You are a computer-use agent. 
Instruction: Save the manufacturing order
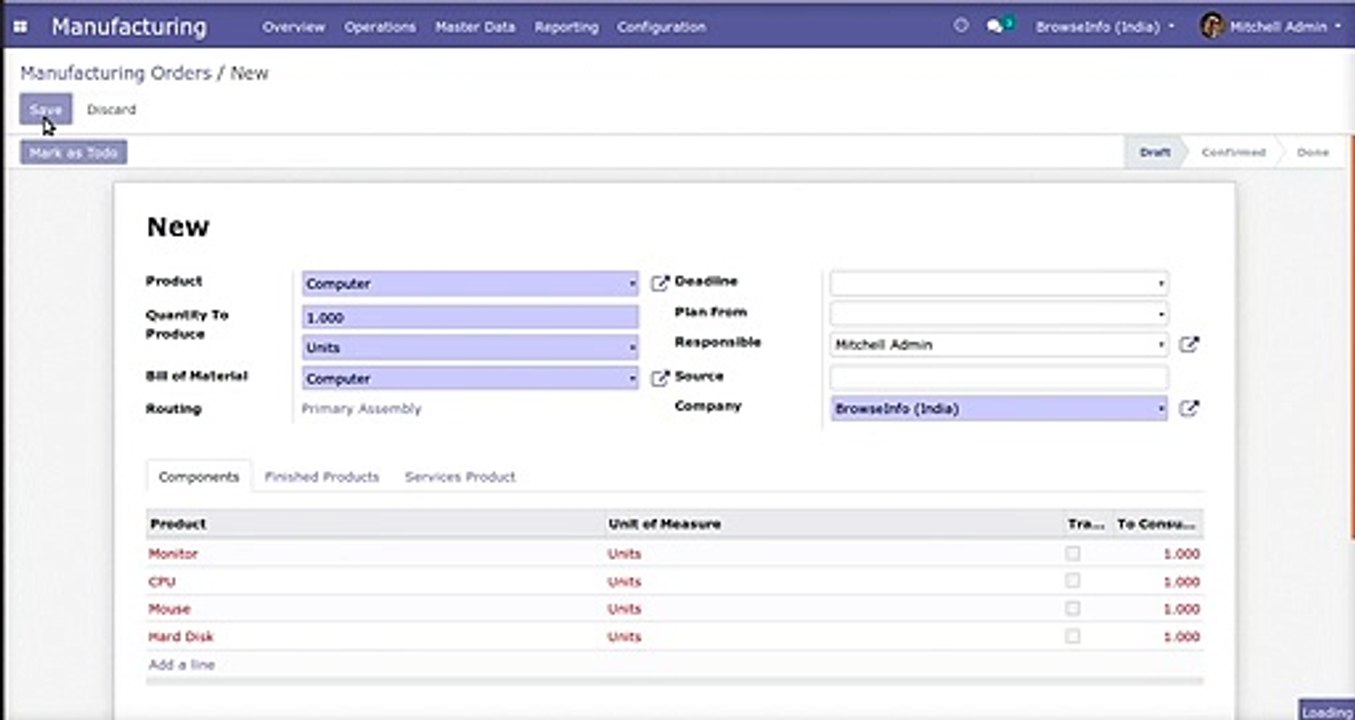point(46,110)
